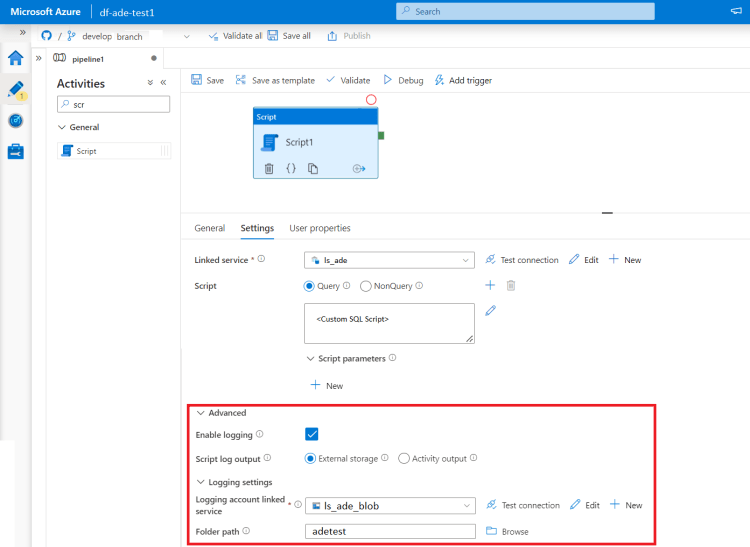Image resolution: width=750 pixels, height=547 pixels.
Task: Click Linked service info icon
Action: click(x=261, y=259)
